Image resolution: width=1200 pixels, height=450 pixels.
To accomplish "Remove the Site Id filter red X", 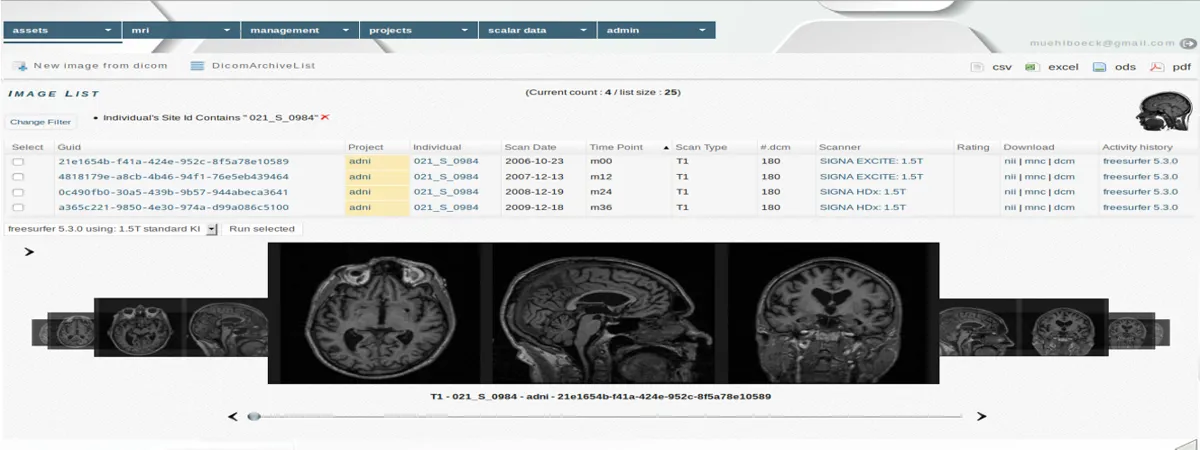I will pos(324,117).
